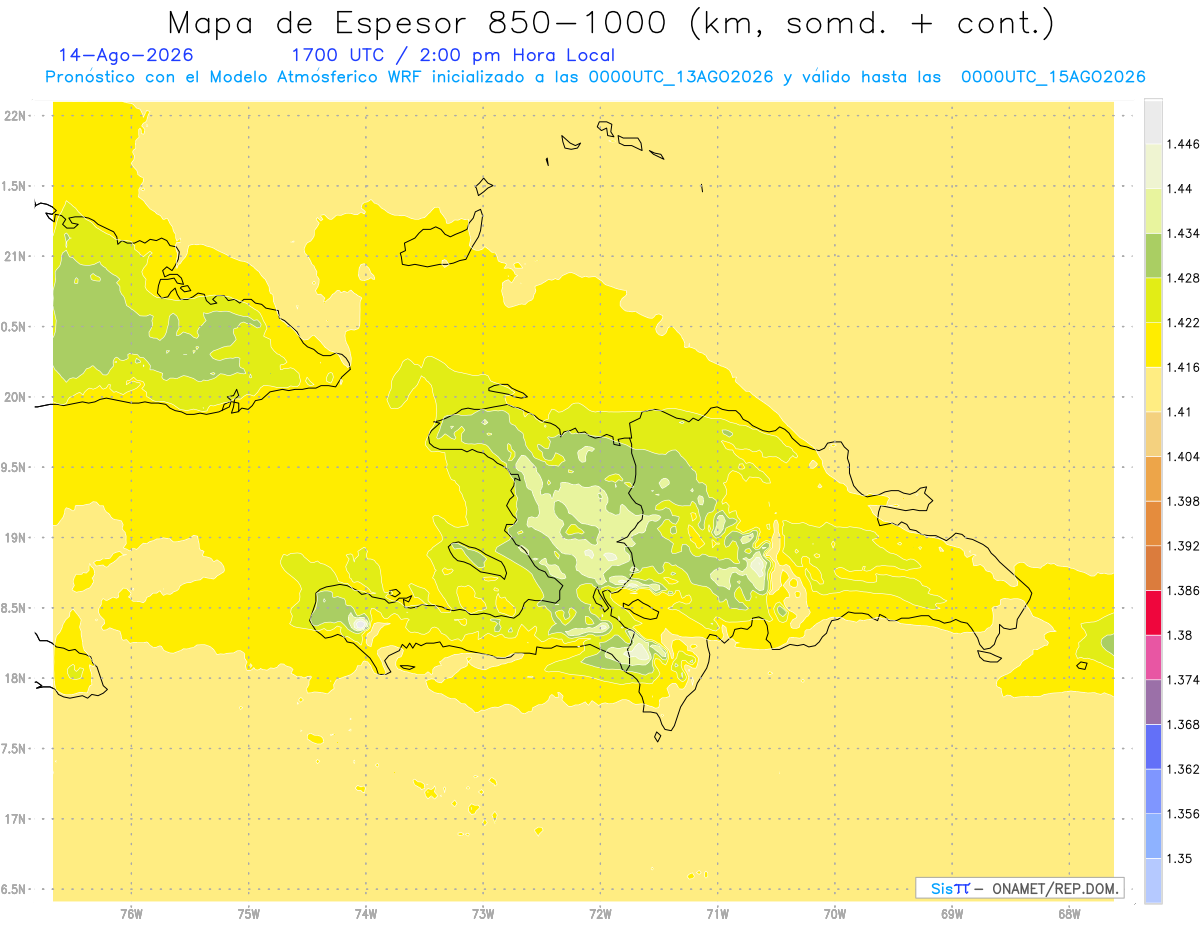Click the longitude label '76W'
1200x927 pixels.
[131, 914]
